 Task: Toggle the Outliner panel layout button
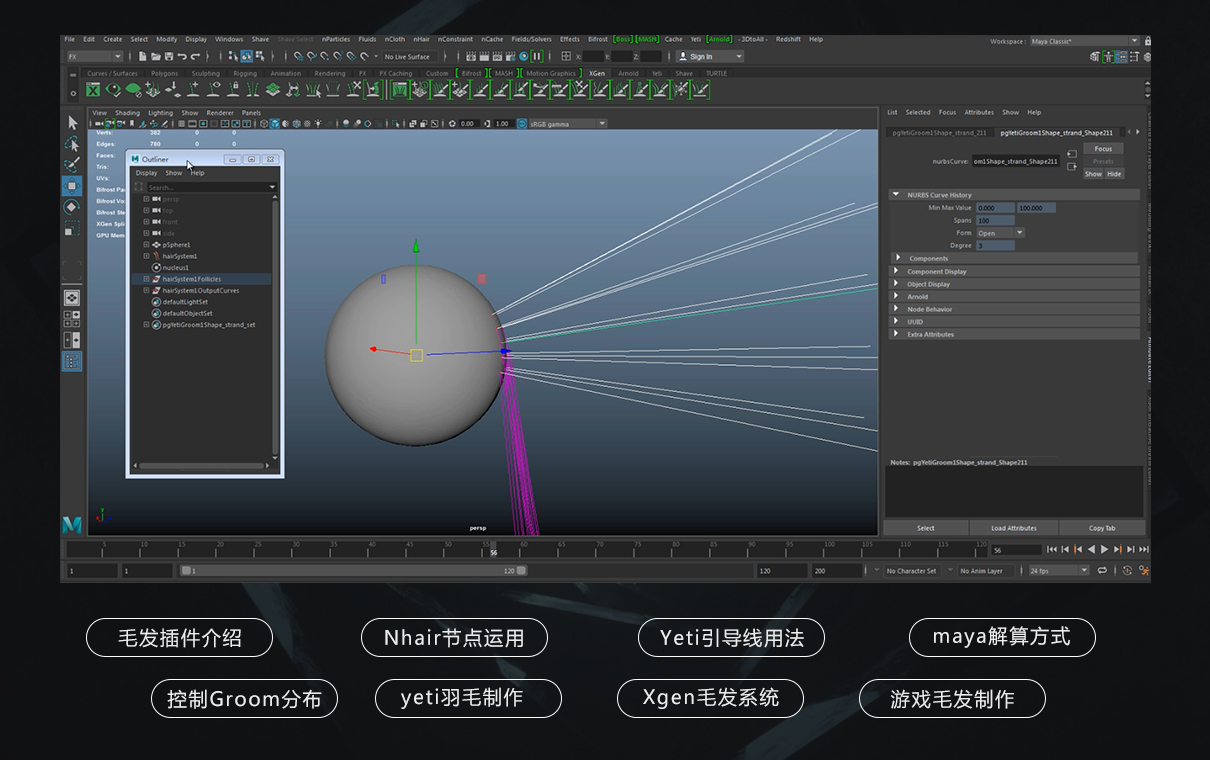pos(72,362)
